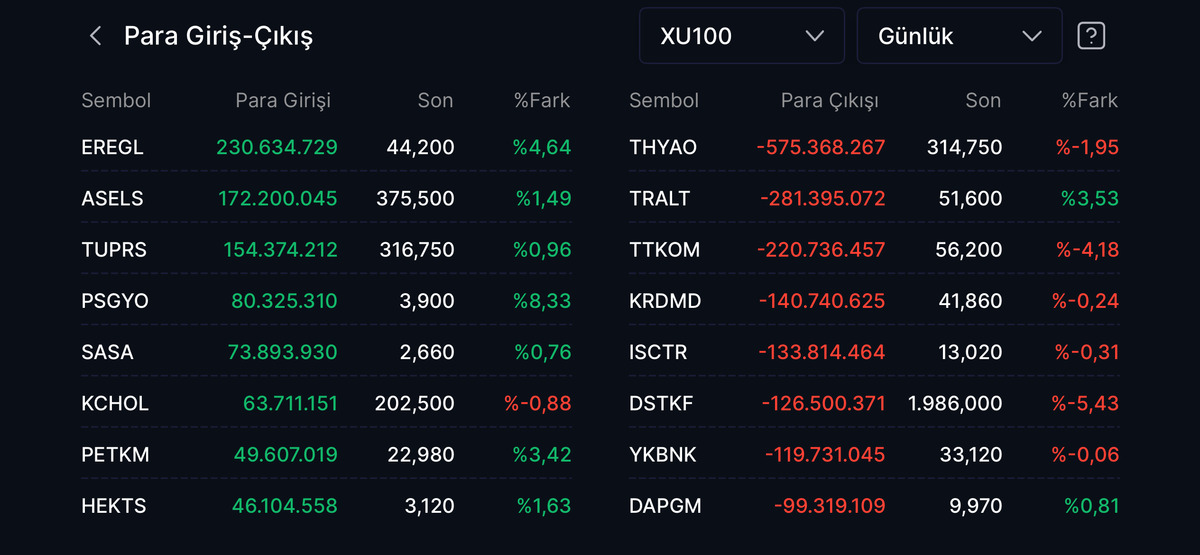Viewport: 1200px width, 555px height.
Task: Open TUPRS stock details
Action: click(x=326, y=249)
